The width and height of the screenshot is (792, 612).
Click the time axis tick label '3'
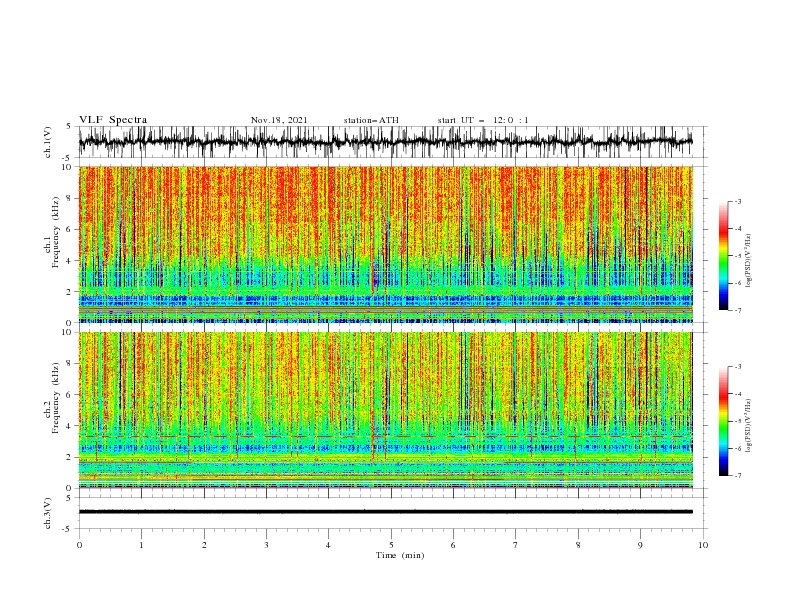[x=266, y=545]
